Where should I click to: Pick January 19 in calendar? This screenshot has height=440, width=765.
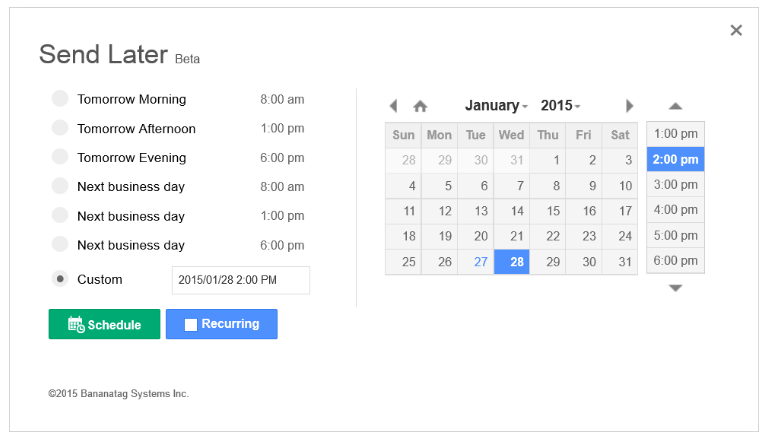click(x=440, y=236)
